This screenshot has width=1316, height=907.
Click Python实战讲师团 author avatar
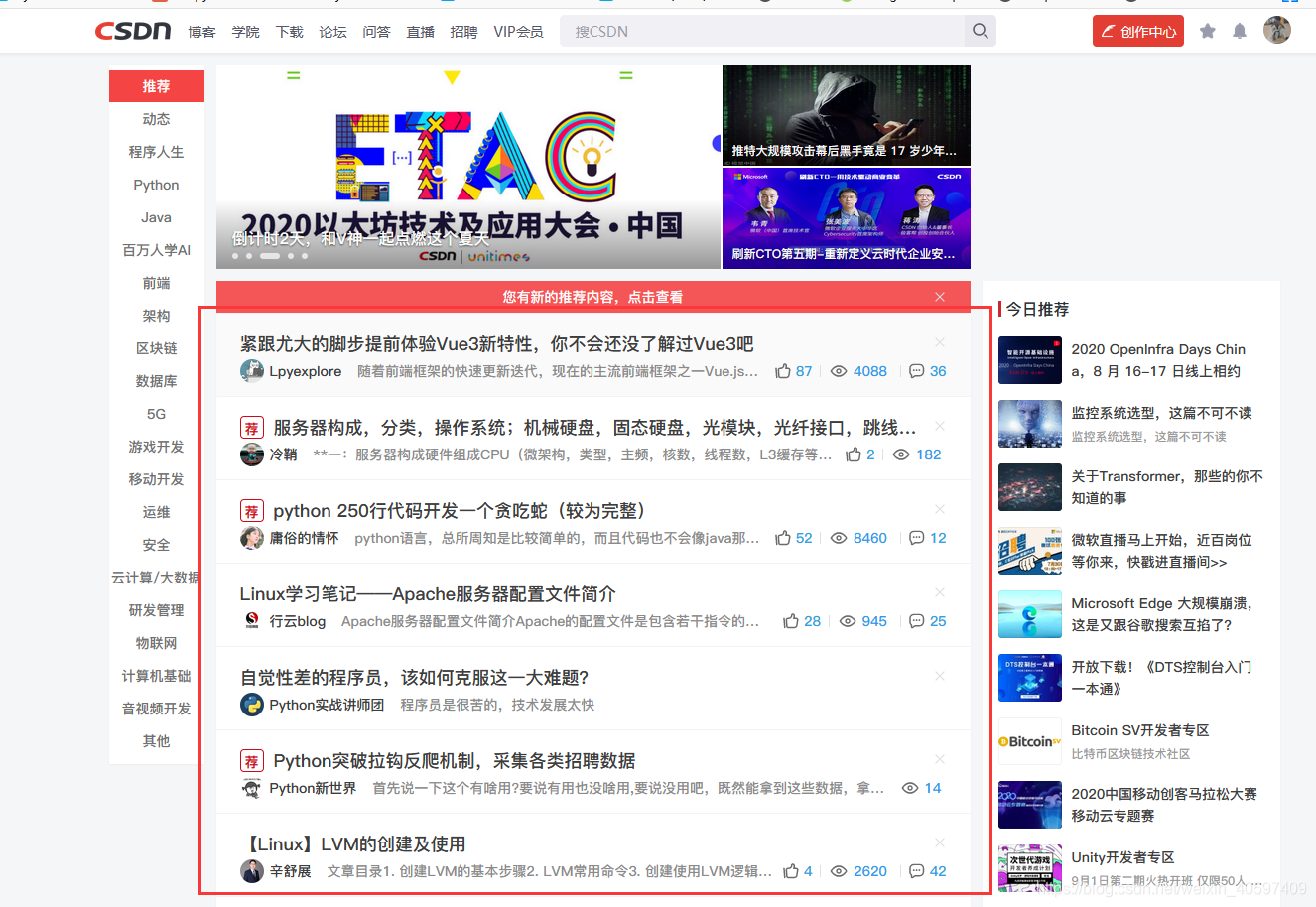(252, 705)
